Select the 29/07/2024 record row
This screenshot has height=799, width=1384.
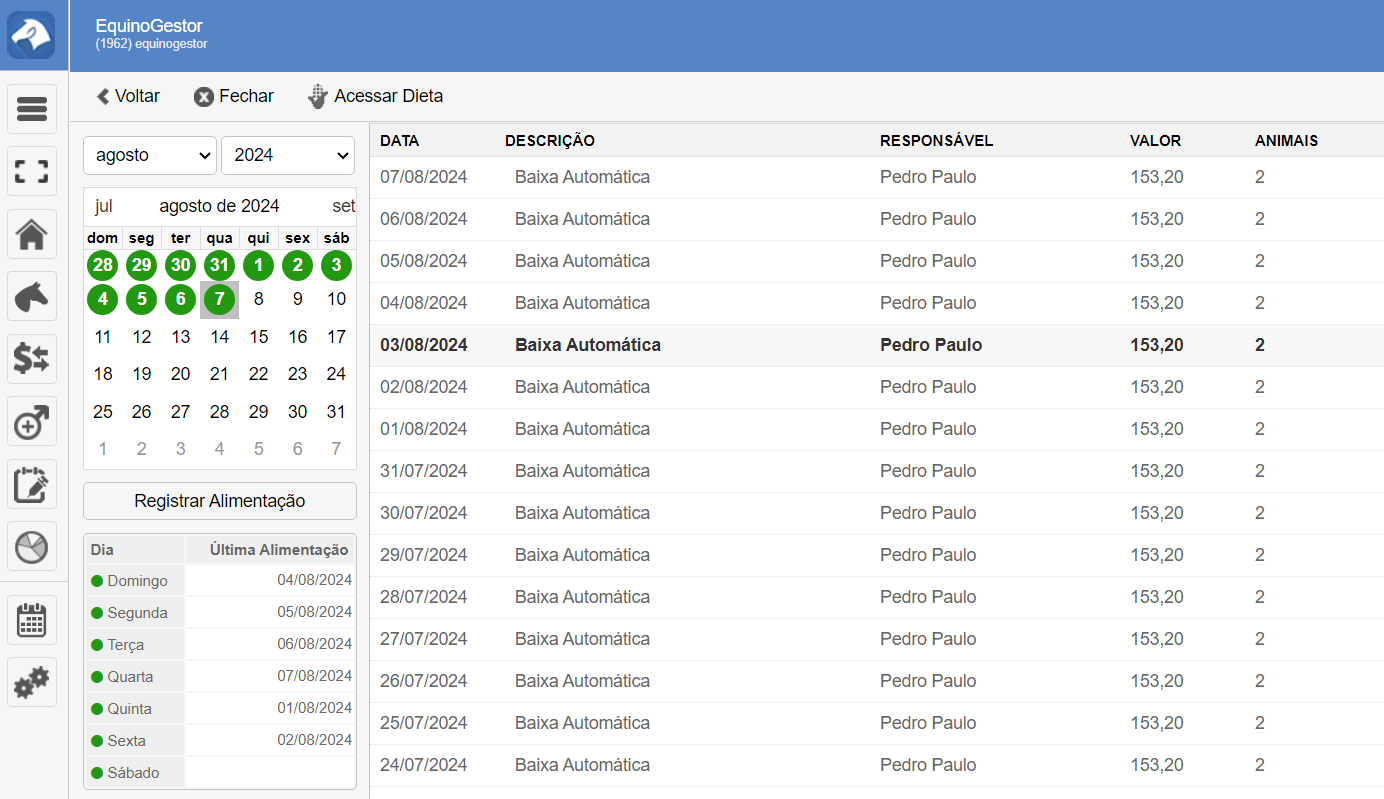877,555
